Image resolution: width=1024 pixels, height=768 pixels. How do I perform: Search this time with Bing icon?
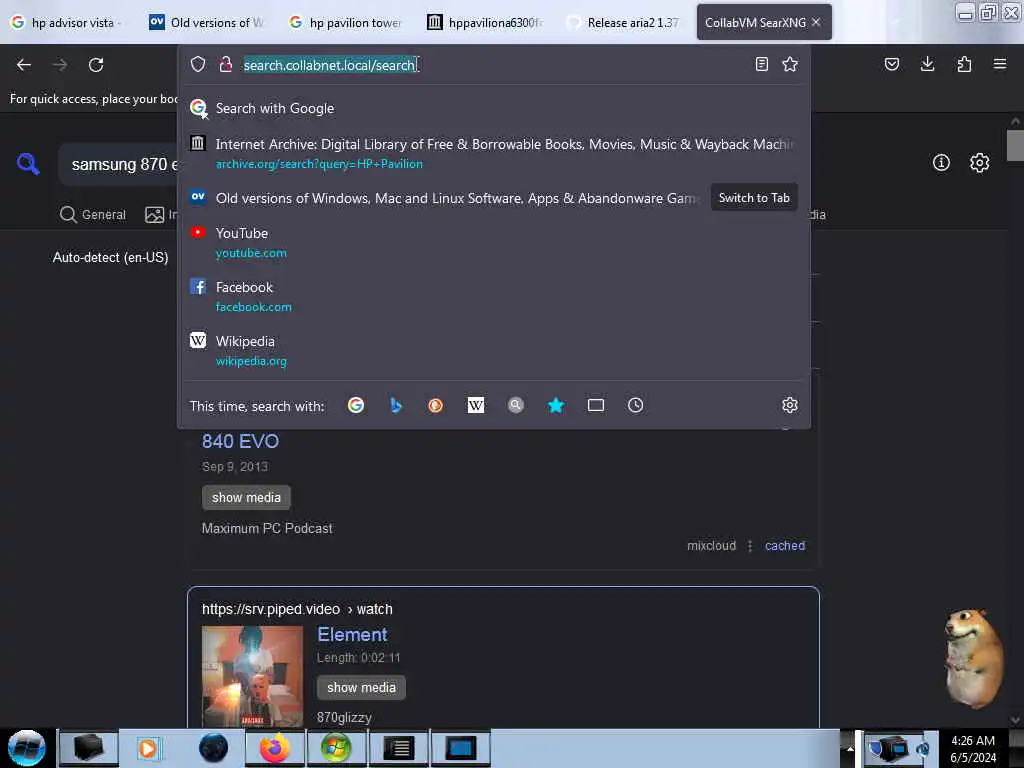(x=396, y=406)
